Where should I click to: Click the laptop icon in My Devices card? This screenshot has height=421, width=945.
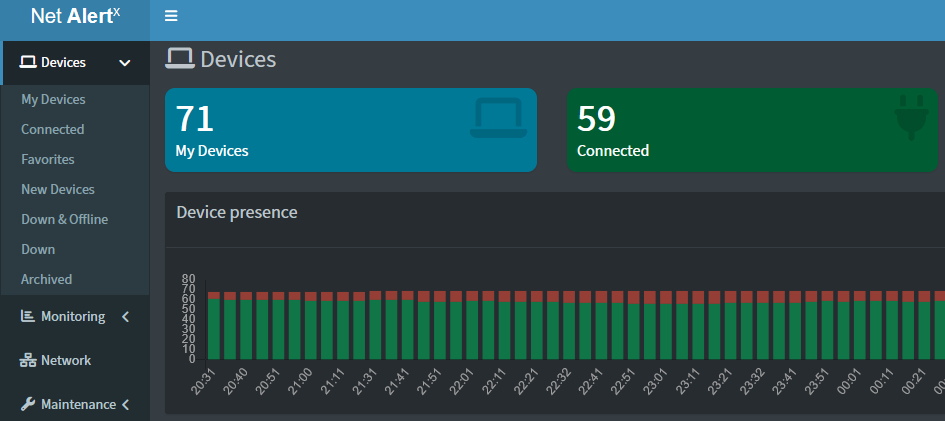click(x=496, y=118)
